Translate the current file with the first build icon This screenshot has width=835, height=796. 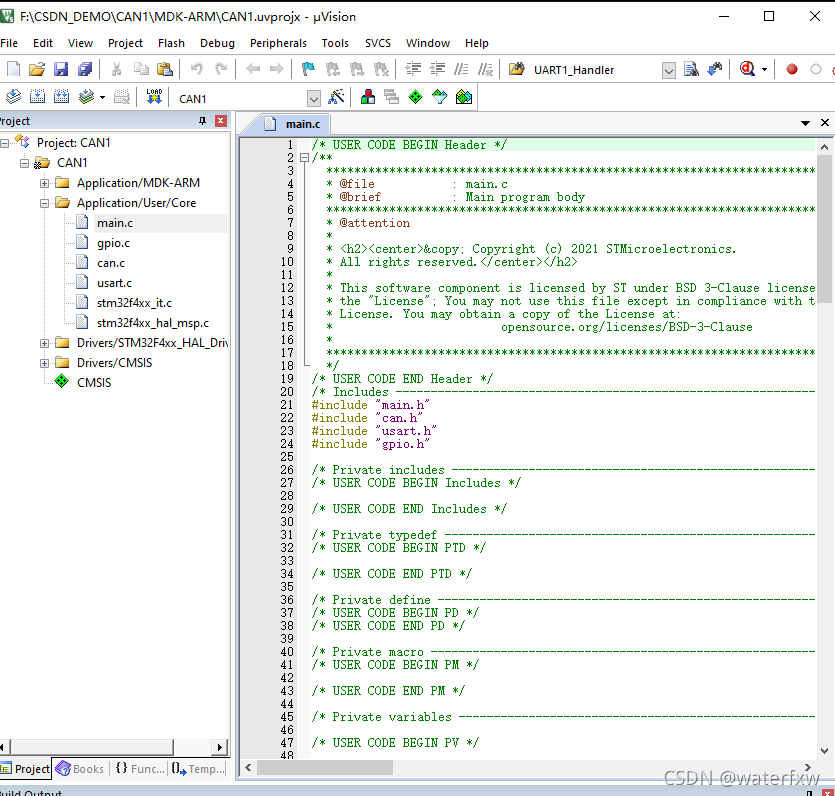[13, 97]
